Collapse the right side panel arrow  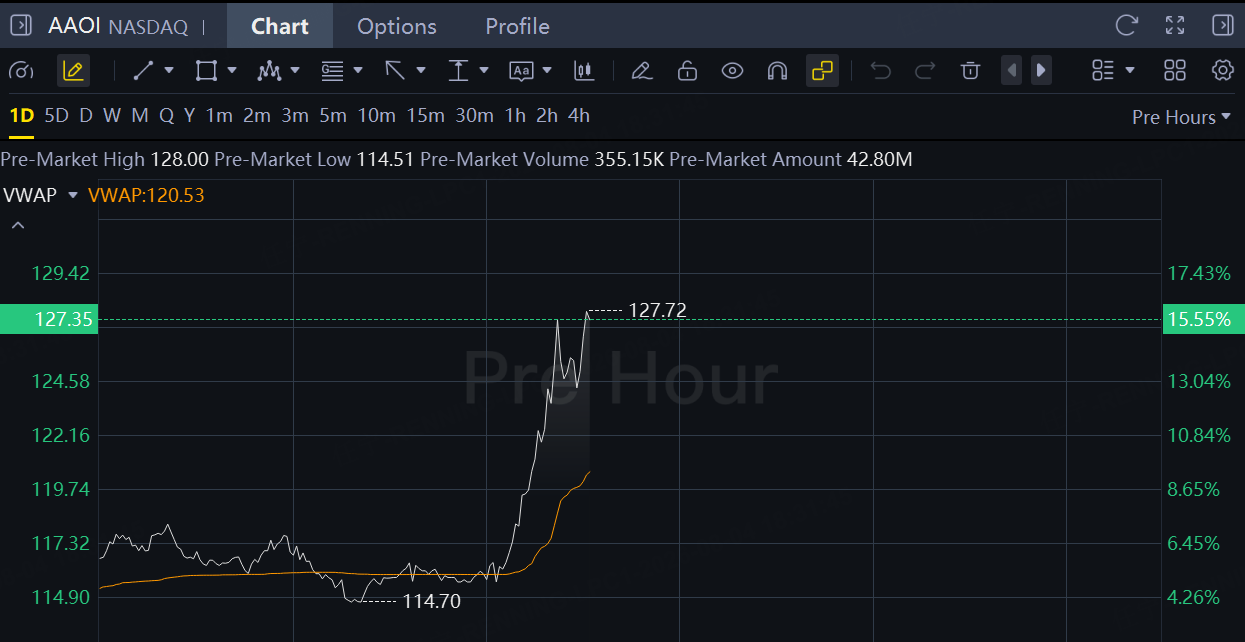point(1222,26)
